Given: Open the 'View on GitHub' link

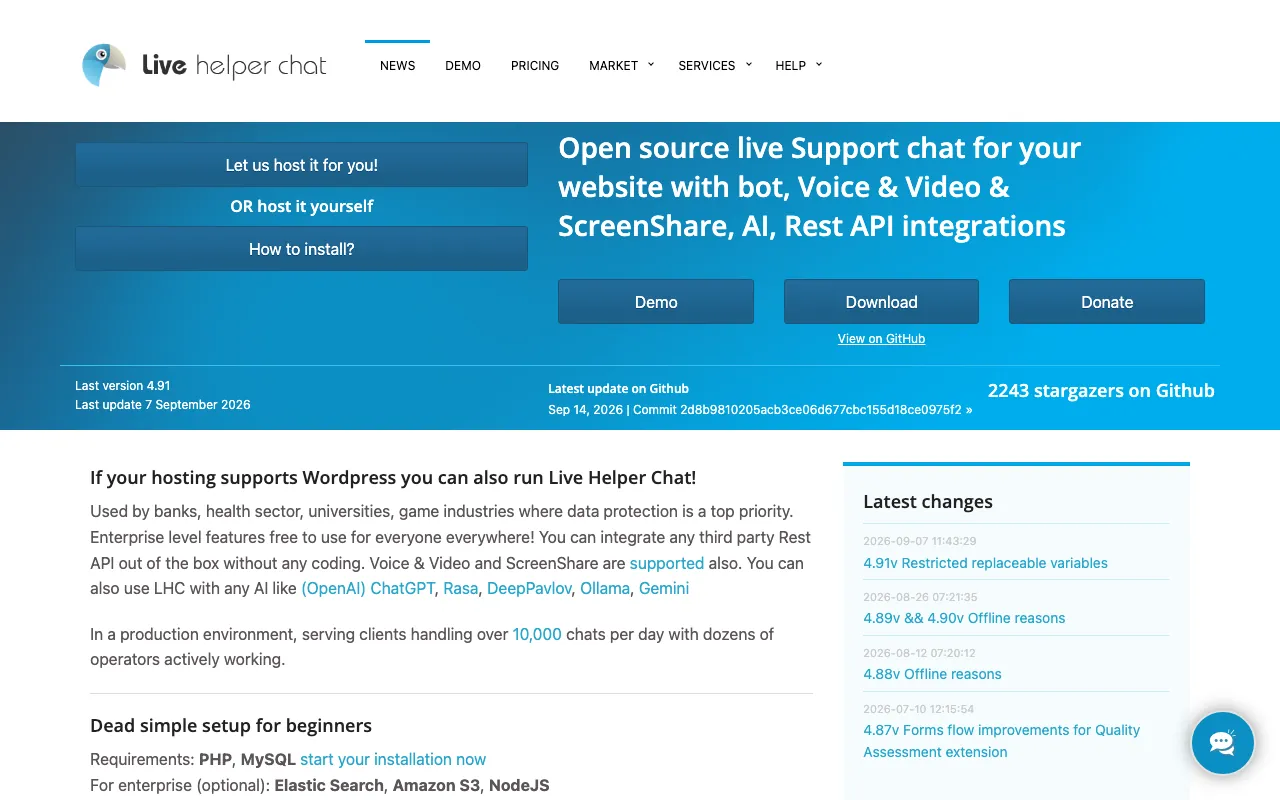Looking at the screenshot, I should click(881, 339).
